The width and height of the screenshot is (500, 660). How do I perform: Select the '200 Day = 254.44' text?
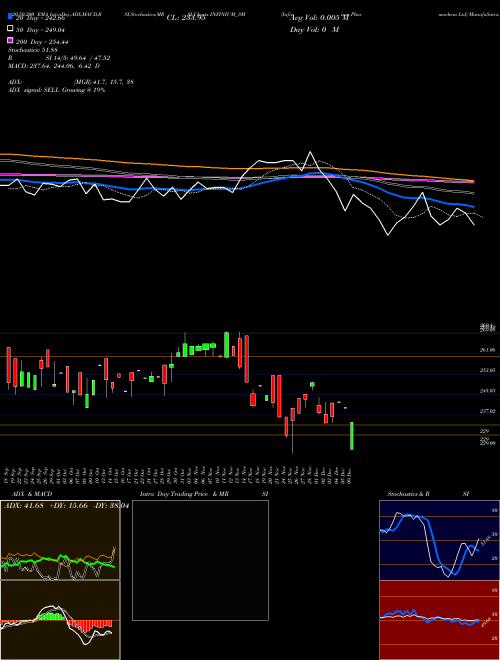coord(42,42)
